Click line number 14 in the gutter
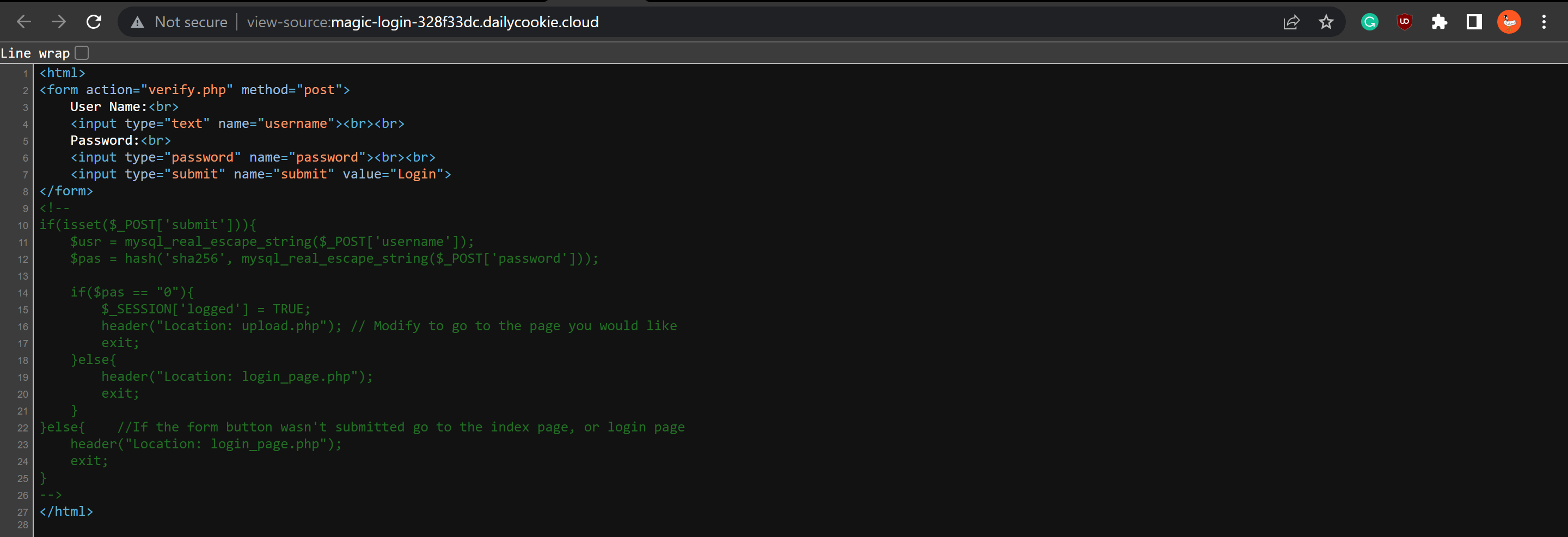This screenshot has width=1568, height=537. click(x=22, y=293)
